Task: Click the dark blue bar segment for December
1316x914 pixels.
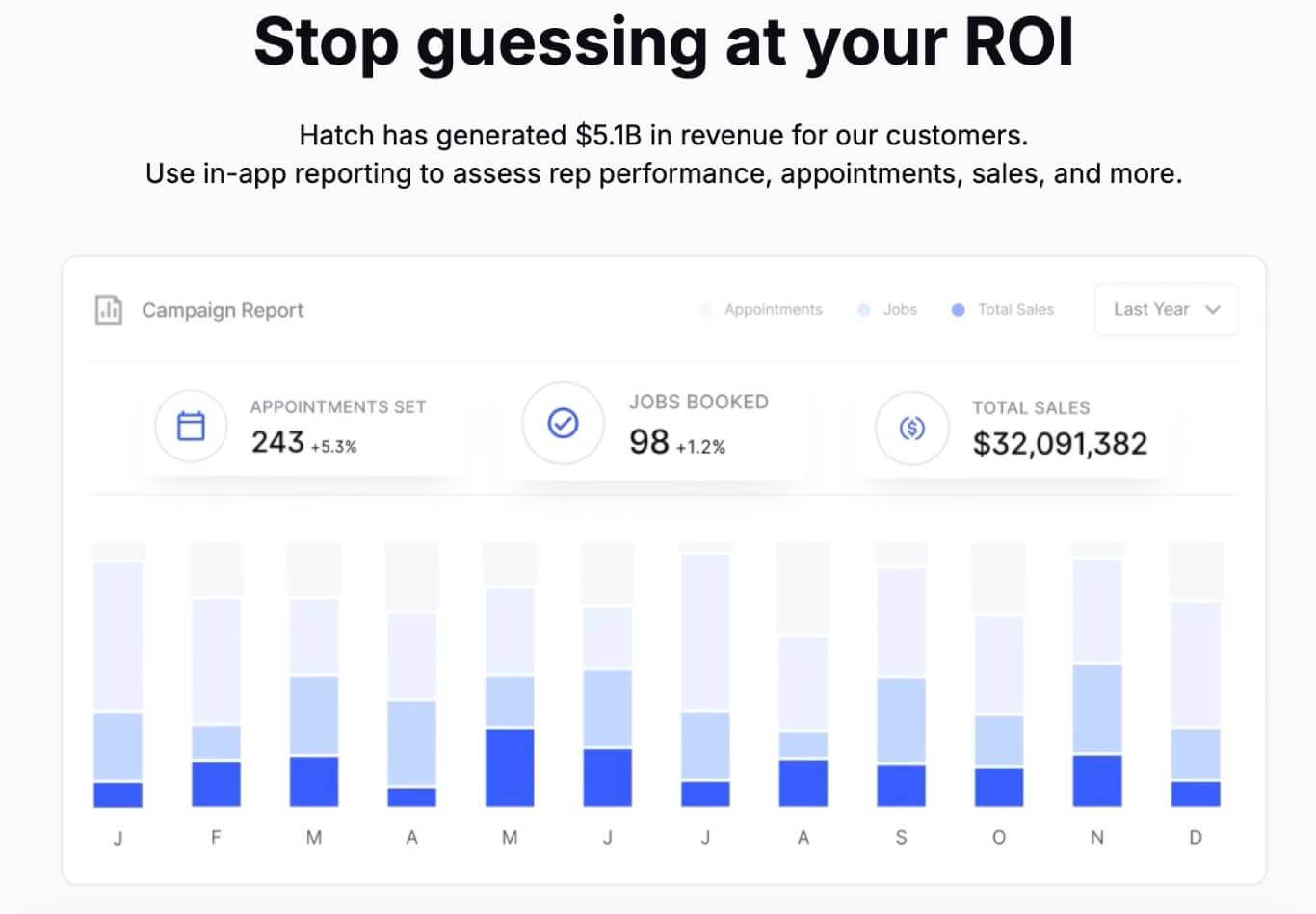Action: (x=1196, y=794)
